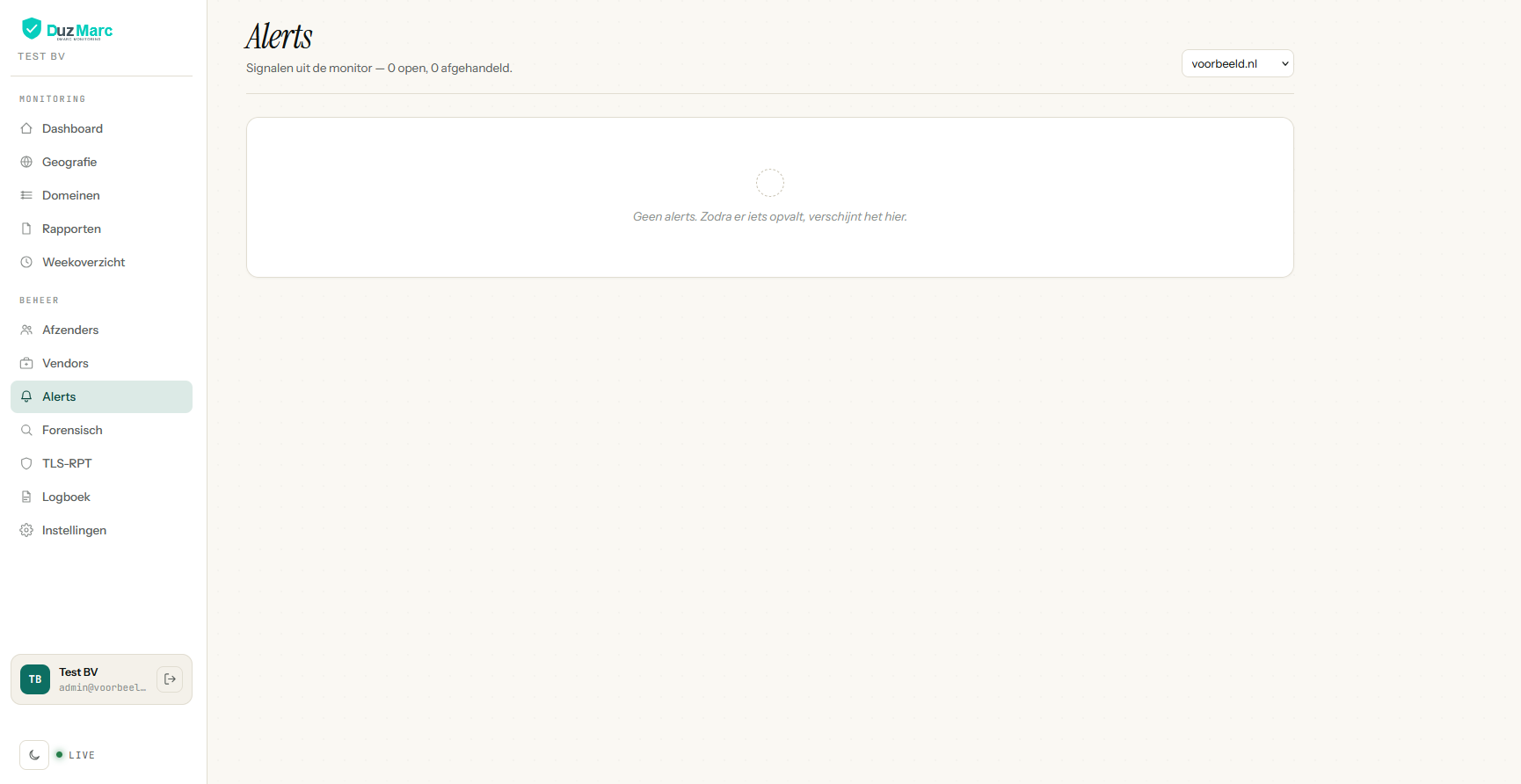Go to Vendors
The image size is (1521, 784).
pyautogui.click(x=101, y=363)
